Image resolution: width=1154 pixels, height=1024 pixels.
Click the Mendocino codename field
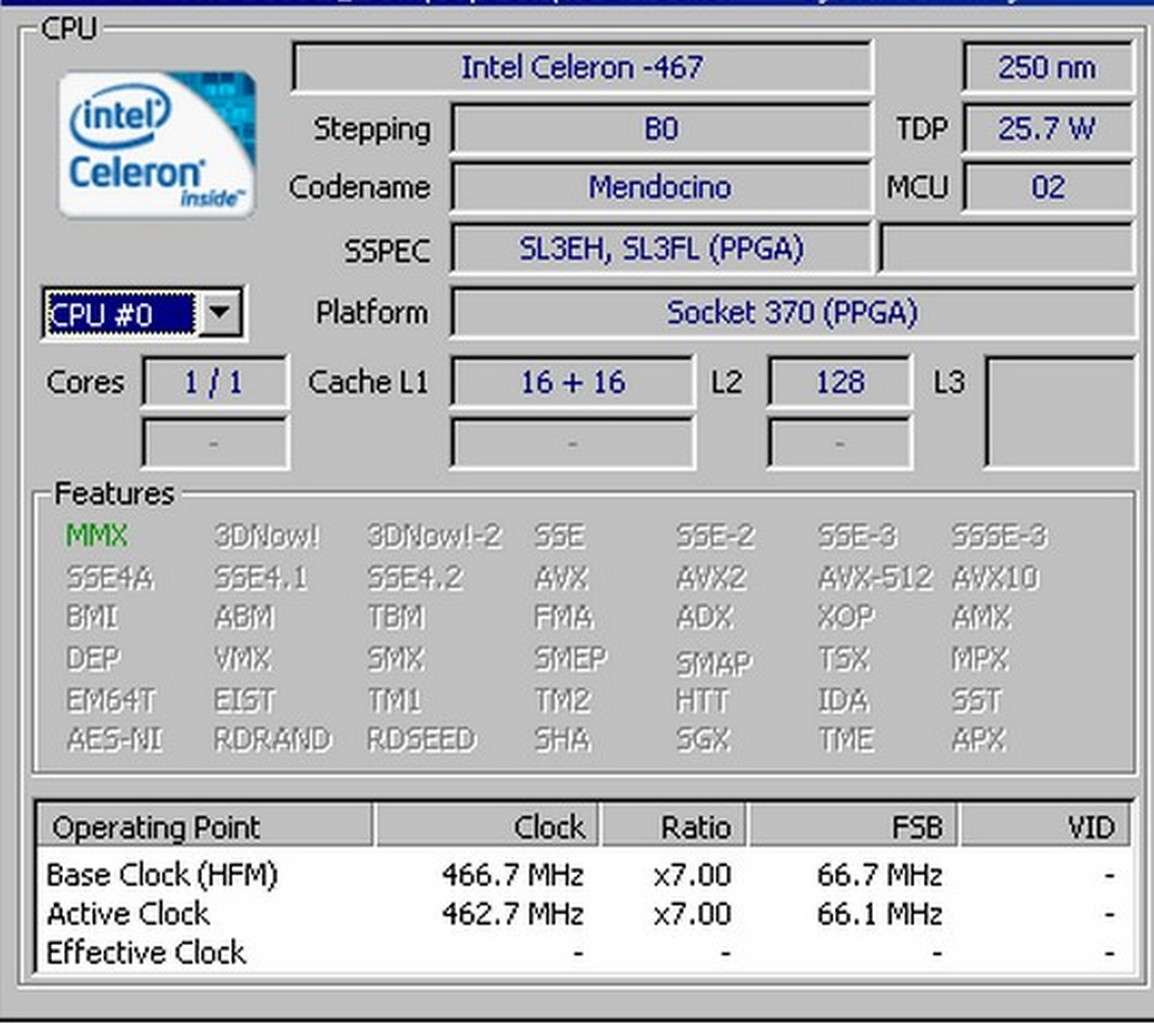coord(660,187)
